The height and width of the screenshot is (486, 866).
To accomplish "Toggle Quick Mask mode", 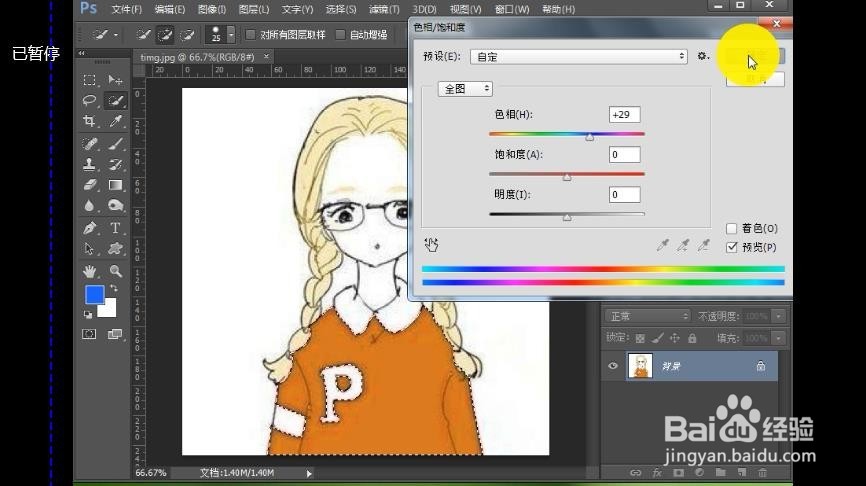I will (89, 334).
